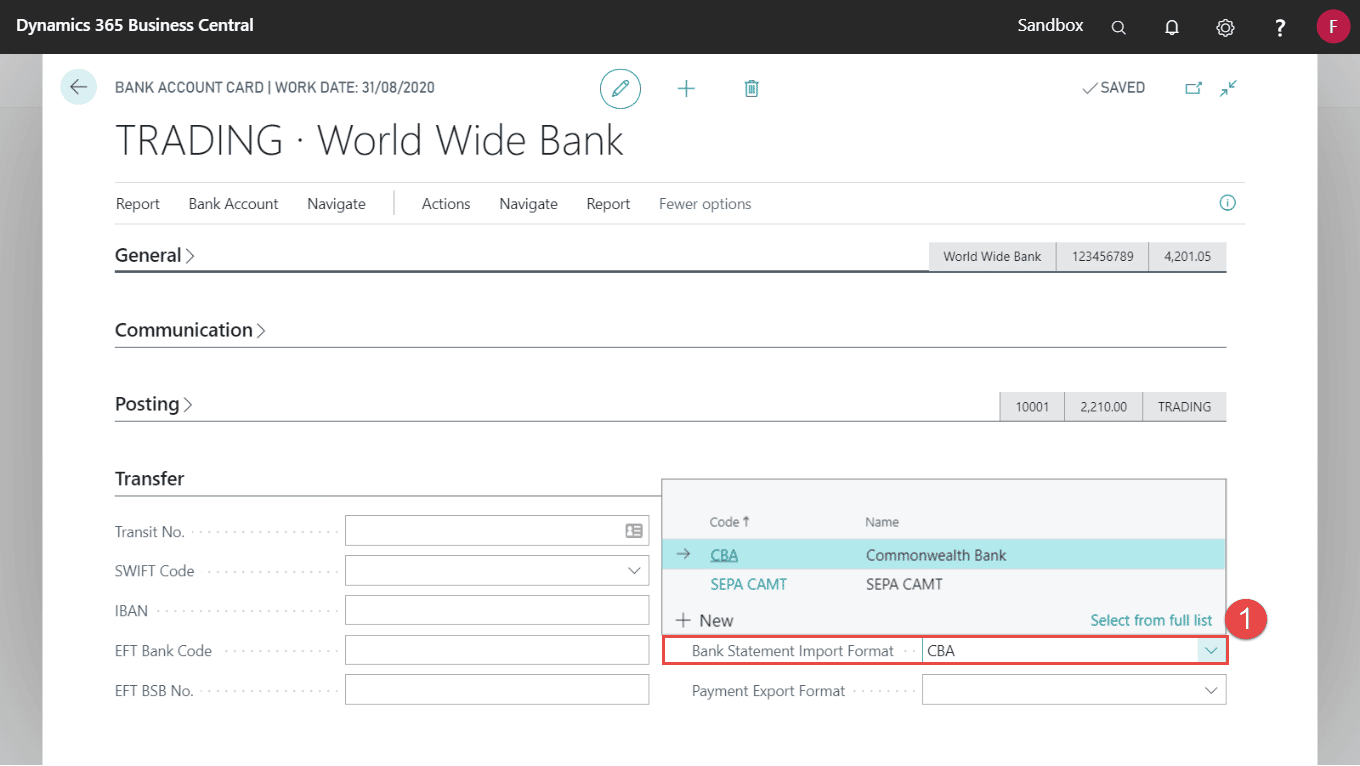Expand the Posting section

(154, 404)
